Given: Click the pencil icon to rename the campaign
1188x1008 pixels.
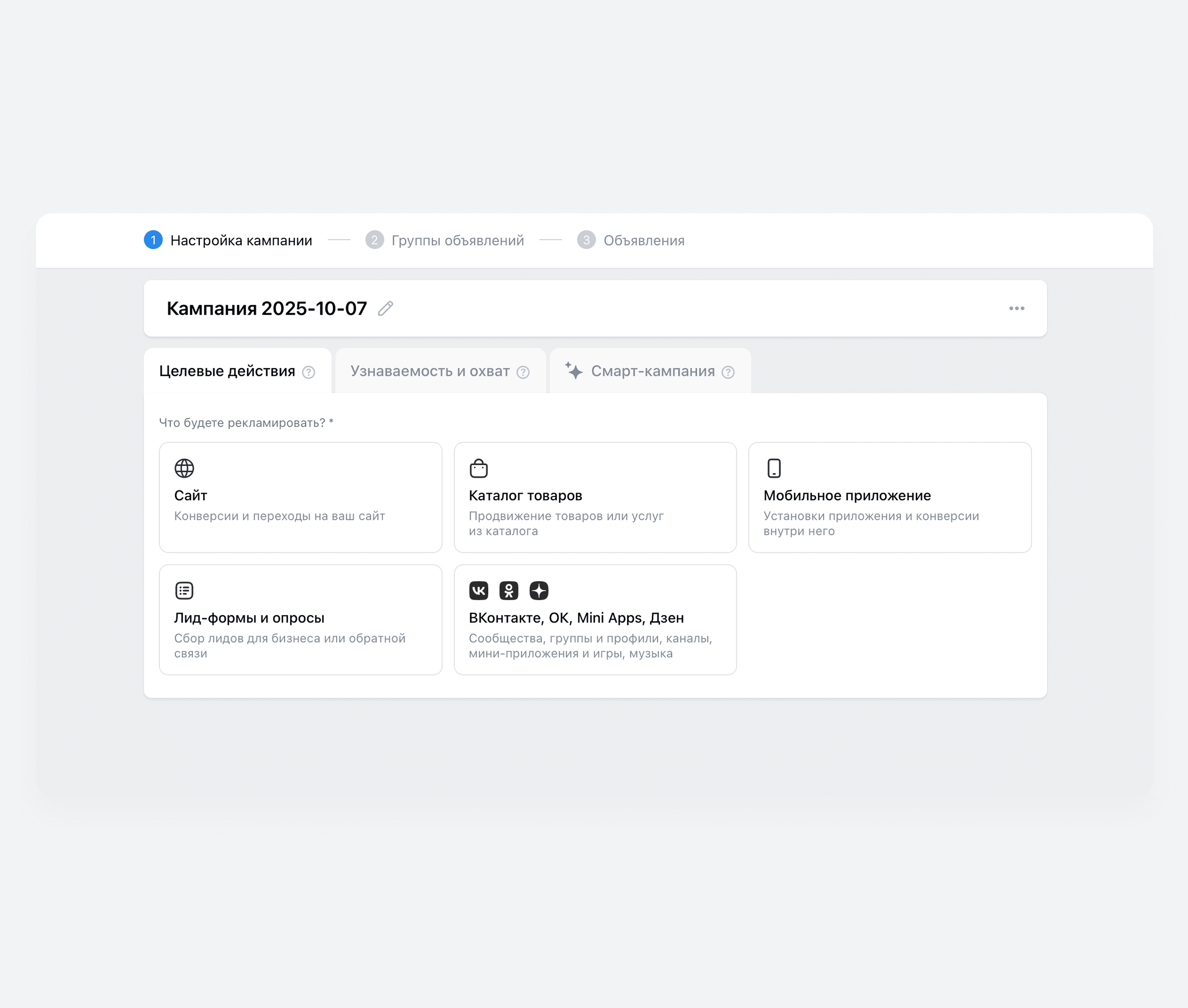Looking at the screenshot, I should coord(385,308).
